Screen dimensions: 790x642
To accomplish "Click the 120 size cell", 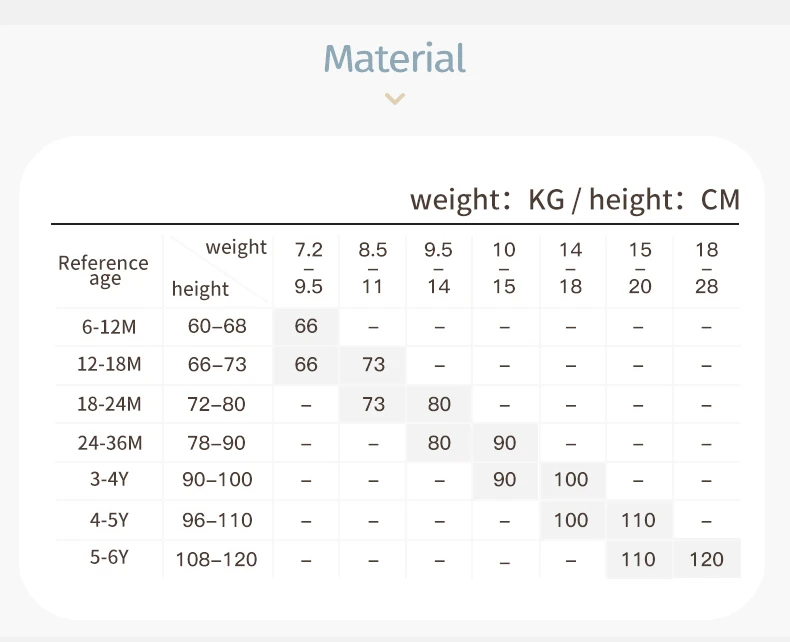I will point(706,559).
